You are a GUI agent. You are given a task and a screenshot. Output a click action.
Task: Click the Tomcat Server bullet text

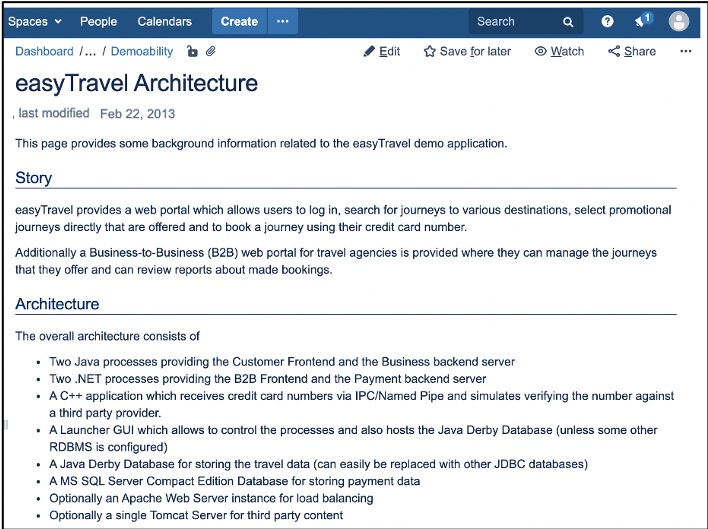click(196, 515)
